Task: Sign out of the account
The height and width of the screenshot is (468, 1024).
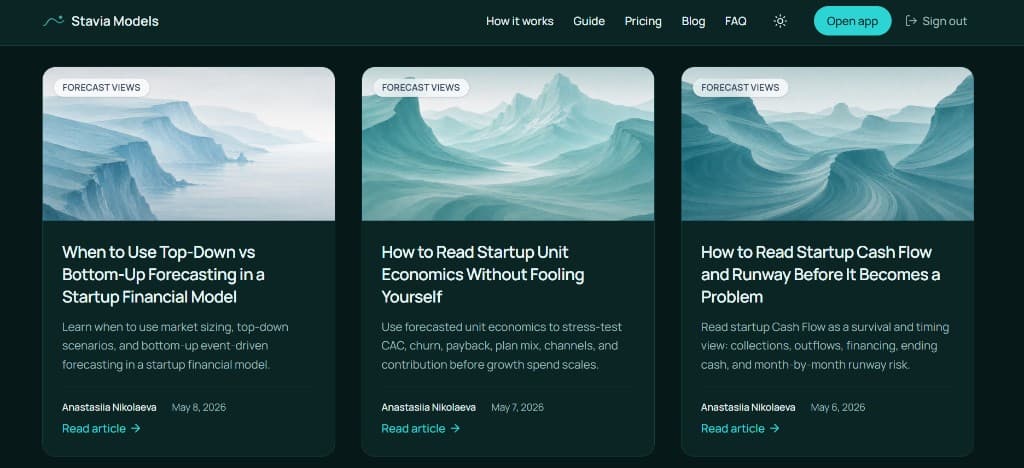Action: pos(936,21)
